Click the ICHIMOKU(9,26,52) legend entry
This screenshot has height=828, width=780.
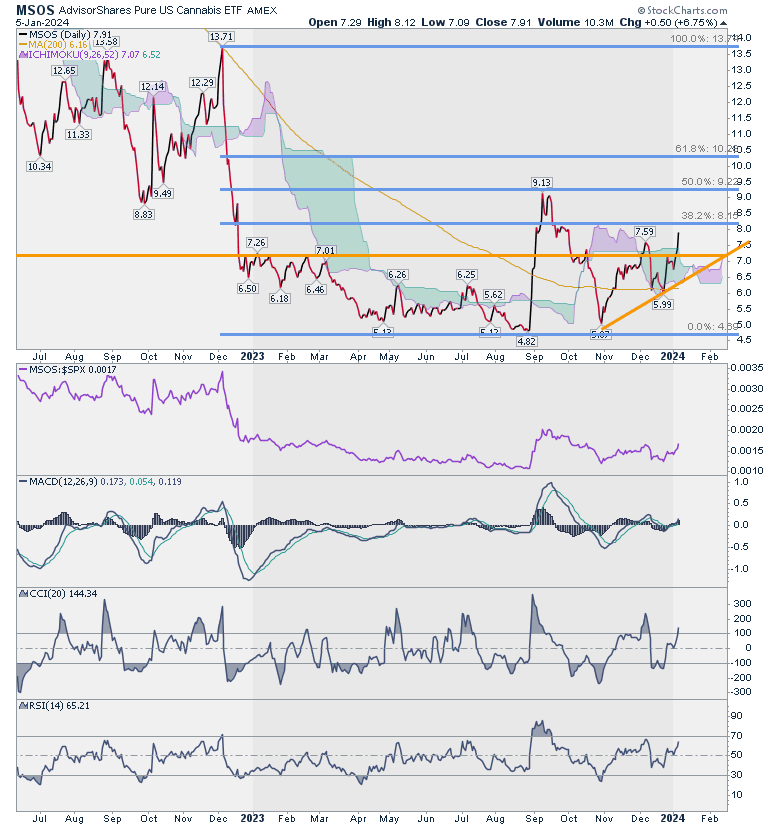(x=89, y=54)
